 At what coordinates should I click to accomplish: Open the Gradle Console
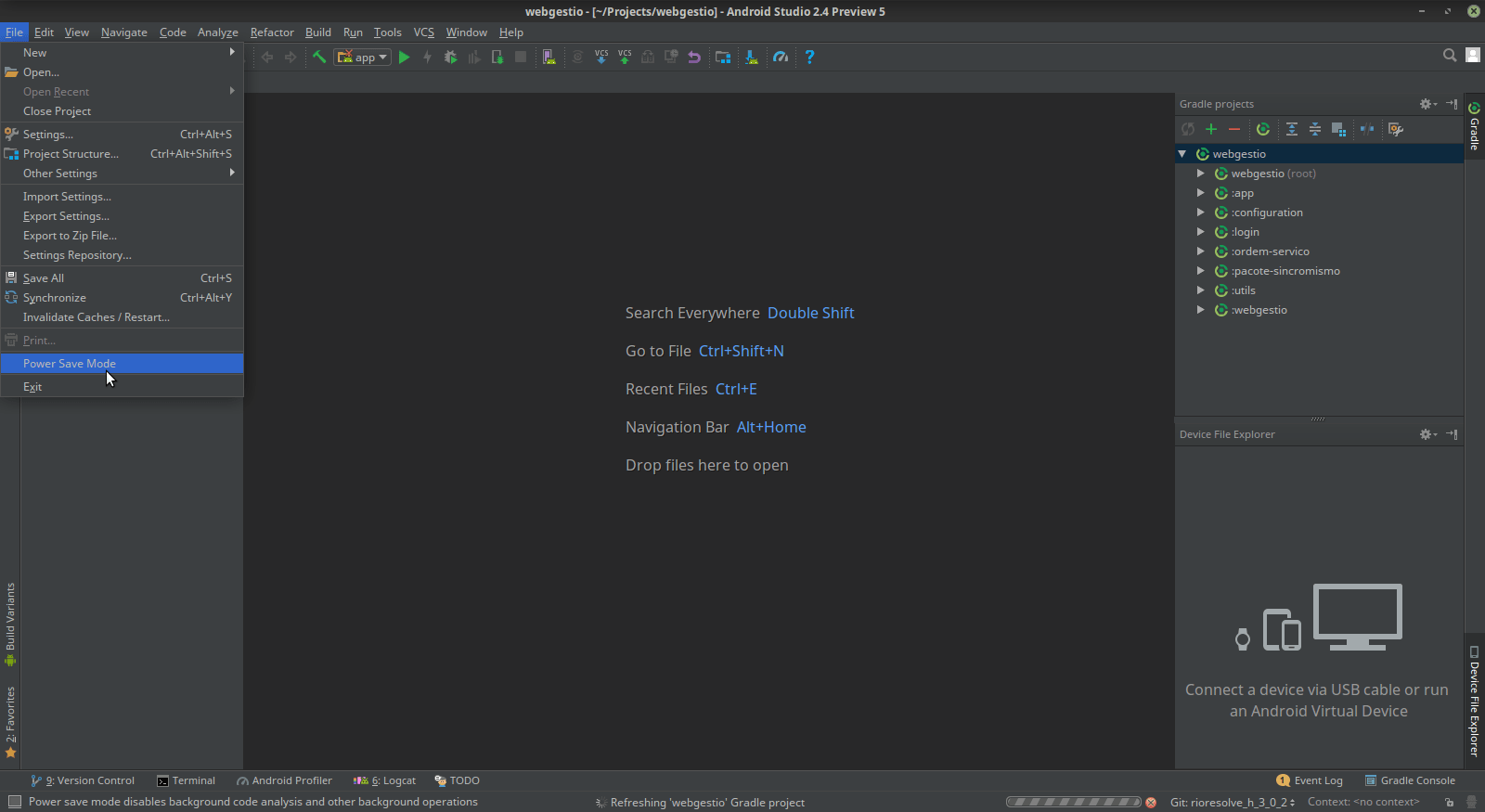click(1410, 781)
